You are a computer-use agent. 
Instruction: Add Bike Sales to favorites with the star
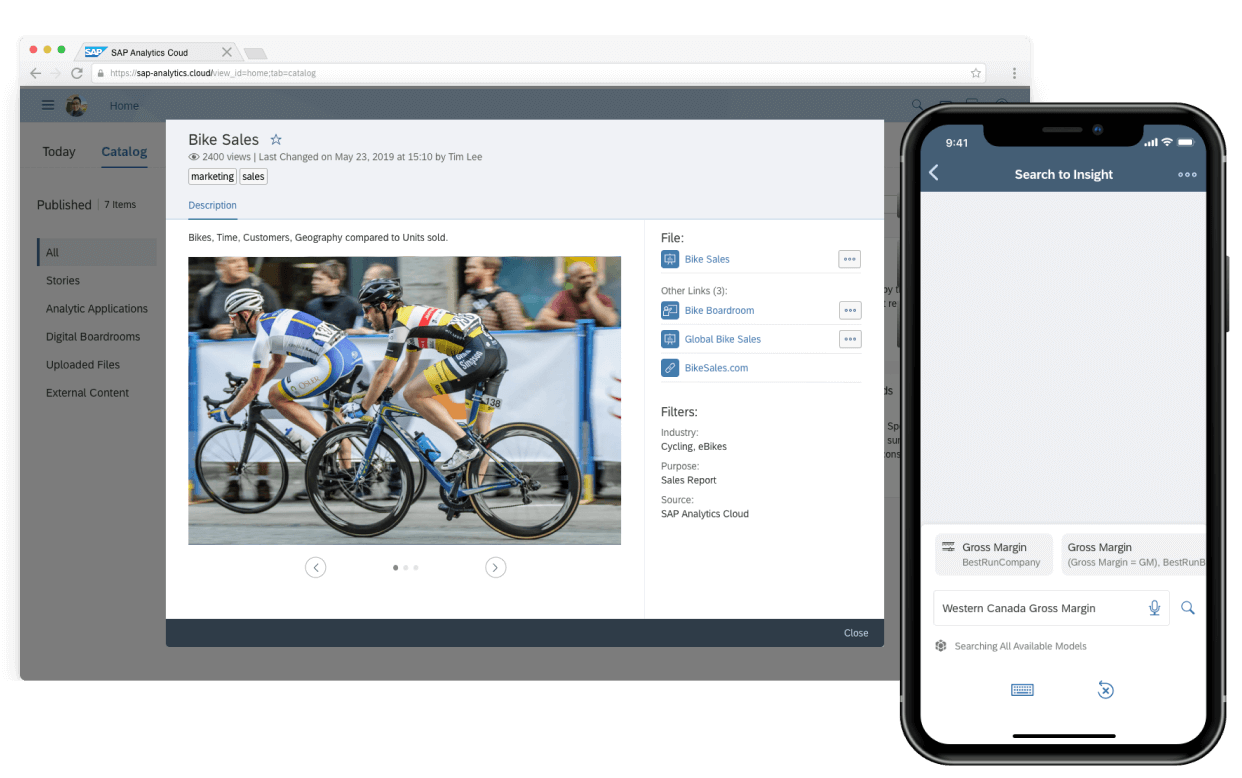pyautogui.click(x=277, y=140)
